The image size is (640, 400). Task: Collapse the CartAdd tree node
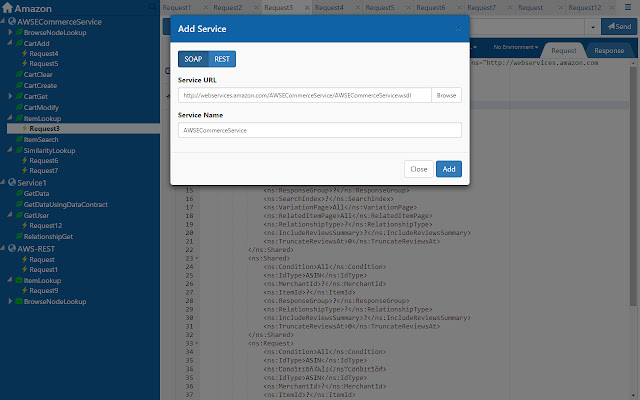(10, 44)
